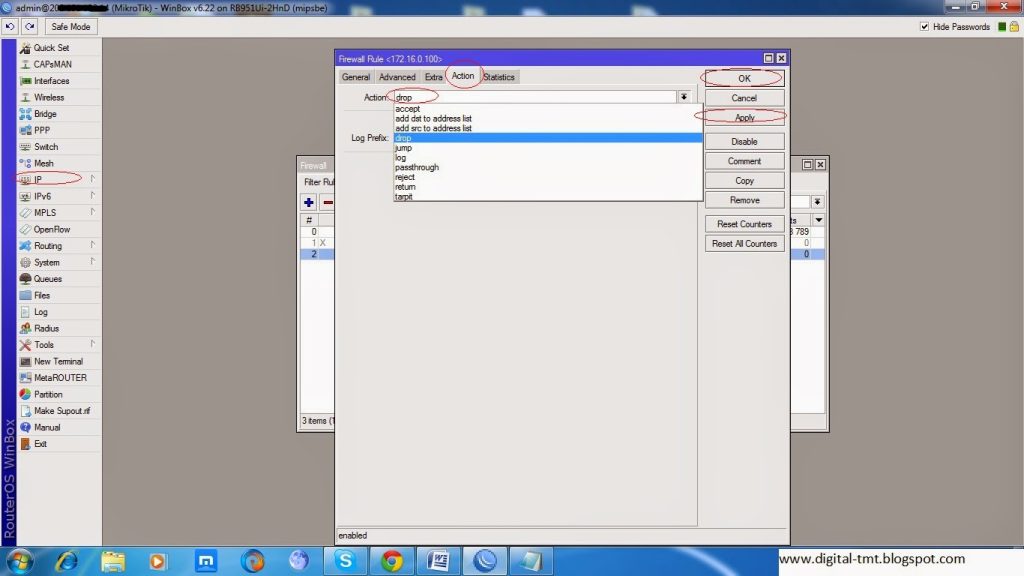Click the red minus remove-rule button
This screenshot has width=1024, height=576.
[x=328, y=202]
